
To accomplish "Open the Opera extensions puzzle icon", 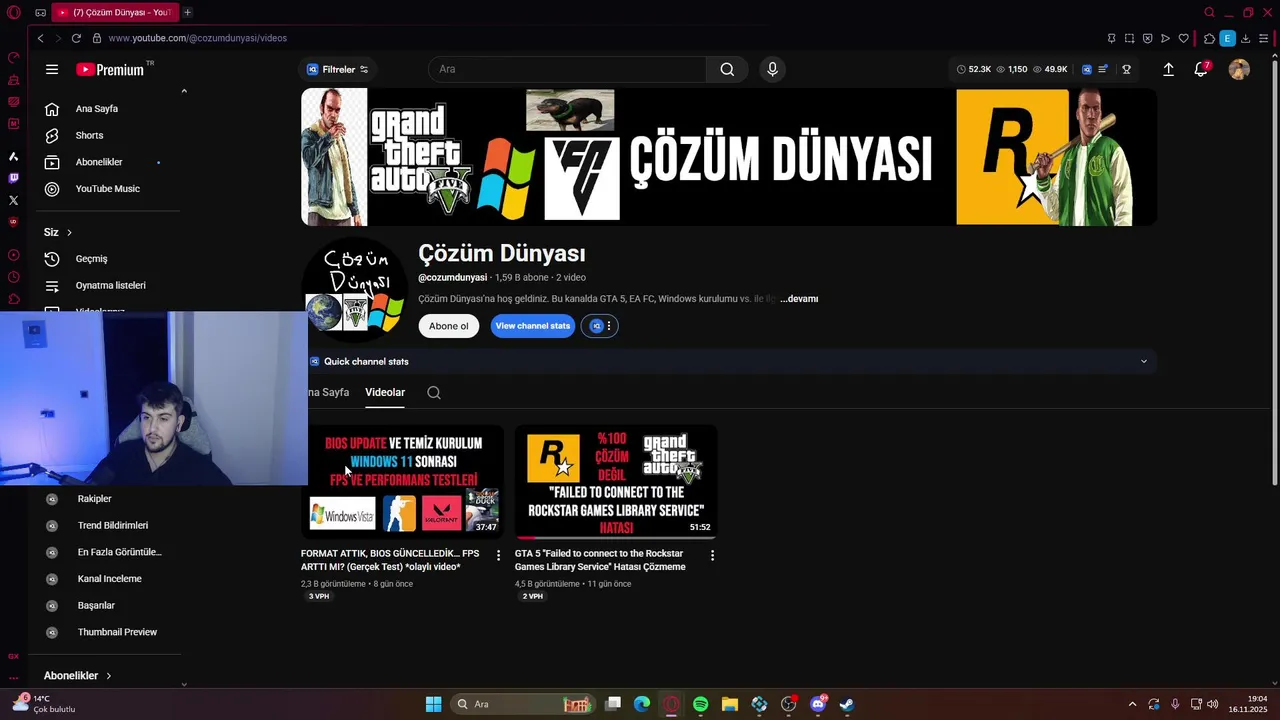I will click(x=1209, y=38).
